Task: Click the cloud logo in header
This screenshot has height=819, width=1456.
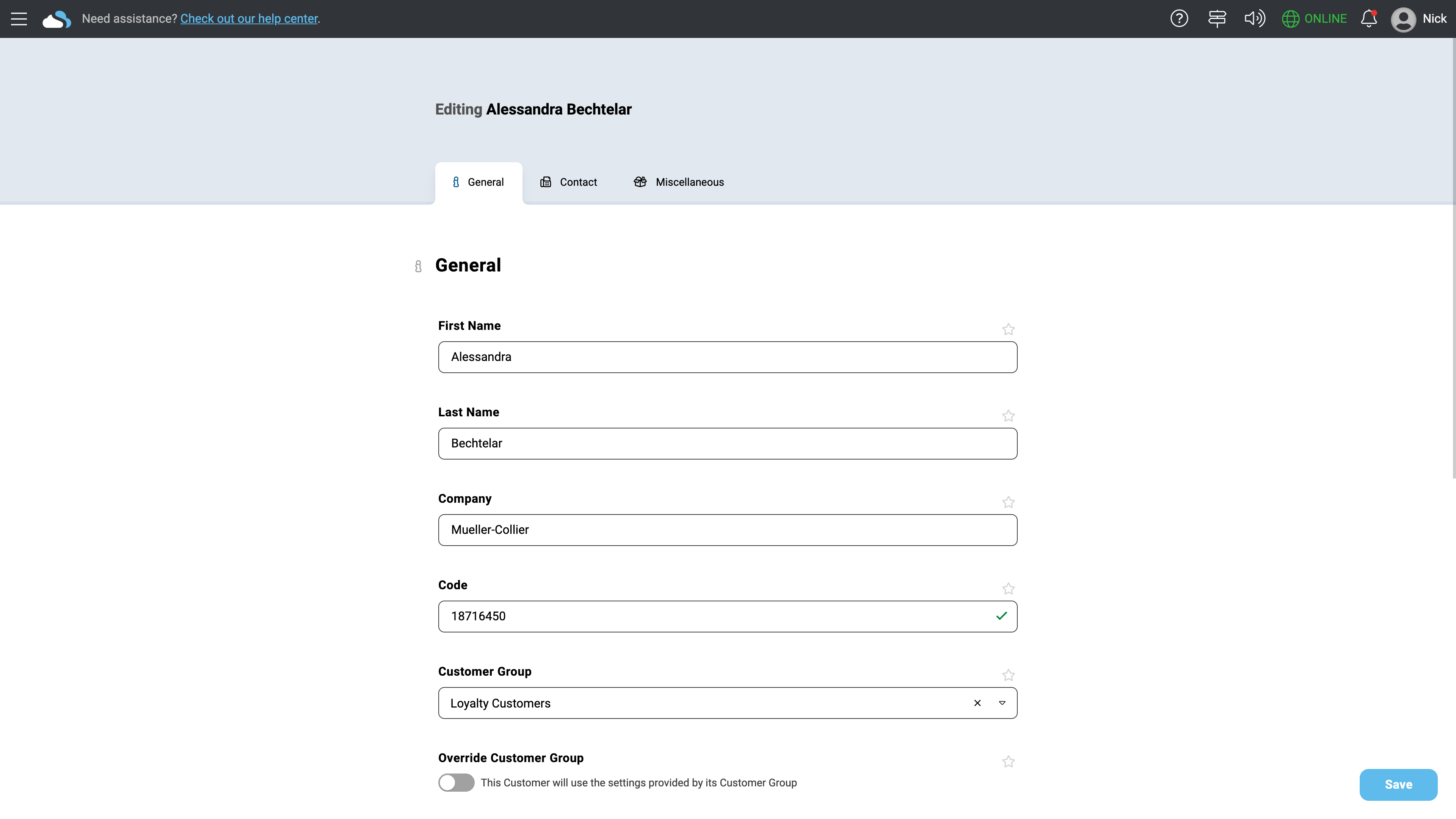Action: coord(56,19)
